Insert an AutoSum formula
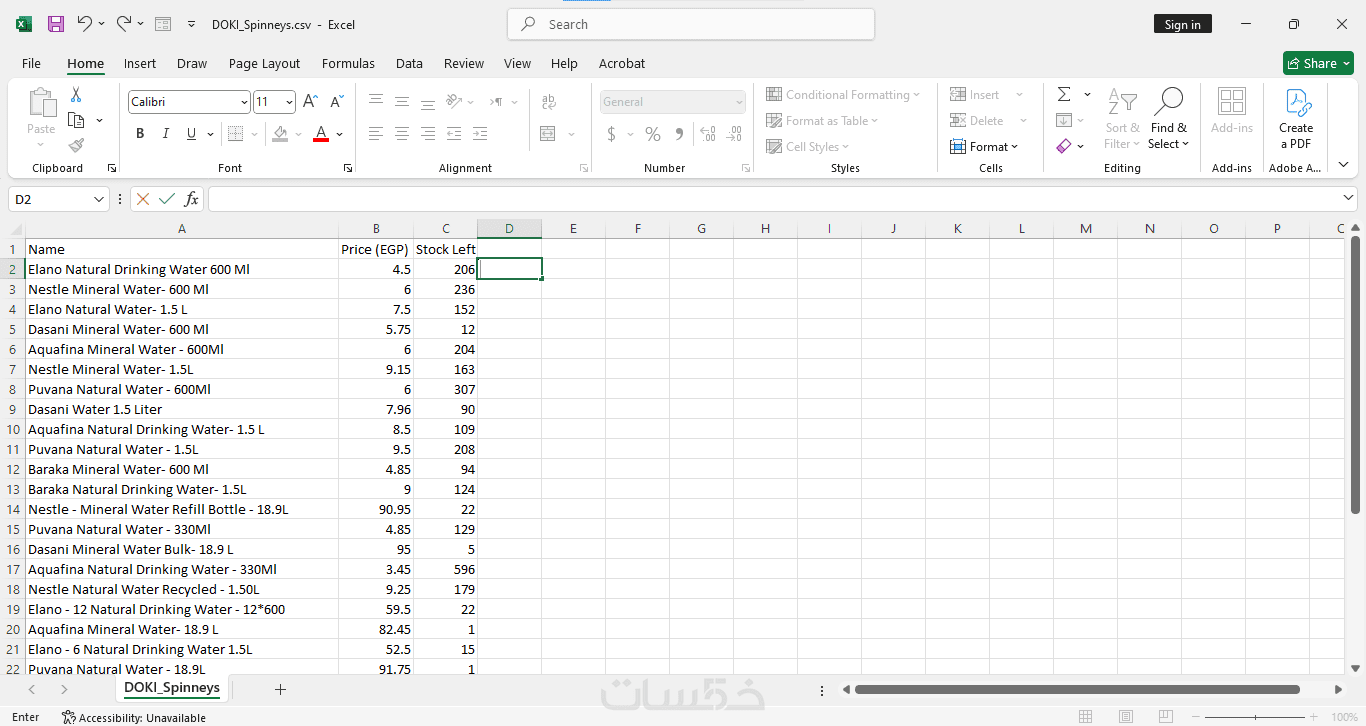1366x726 pixels. point(1064,94)
